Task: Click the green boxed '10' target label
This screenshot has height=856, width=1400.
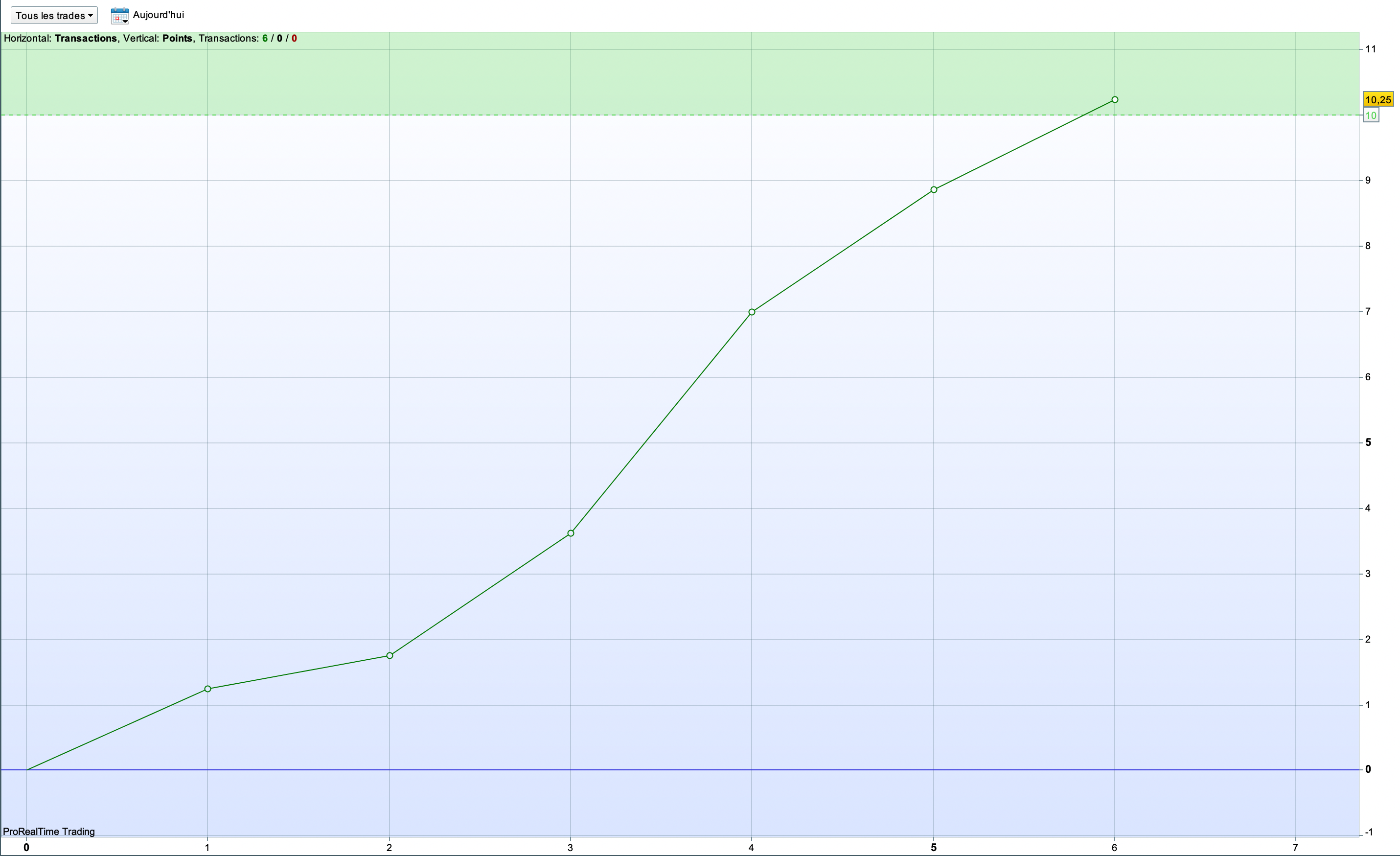Action: [x=1371, y=116]
